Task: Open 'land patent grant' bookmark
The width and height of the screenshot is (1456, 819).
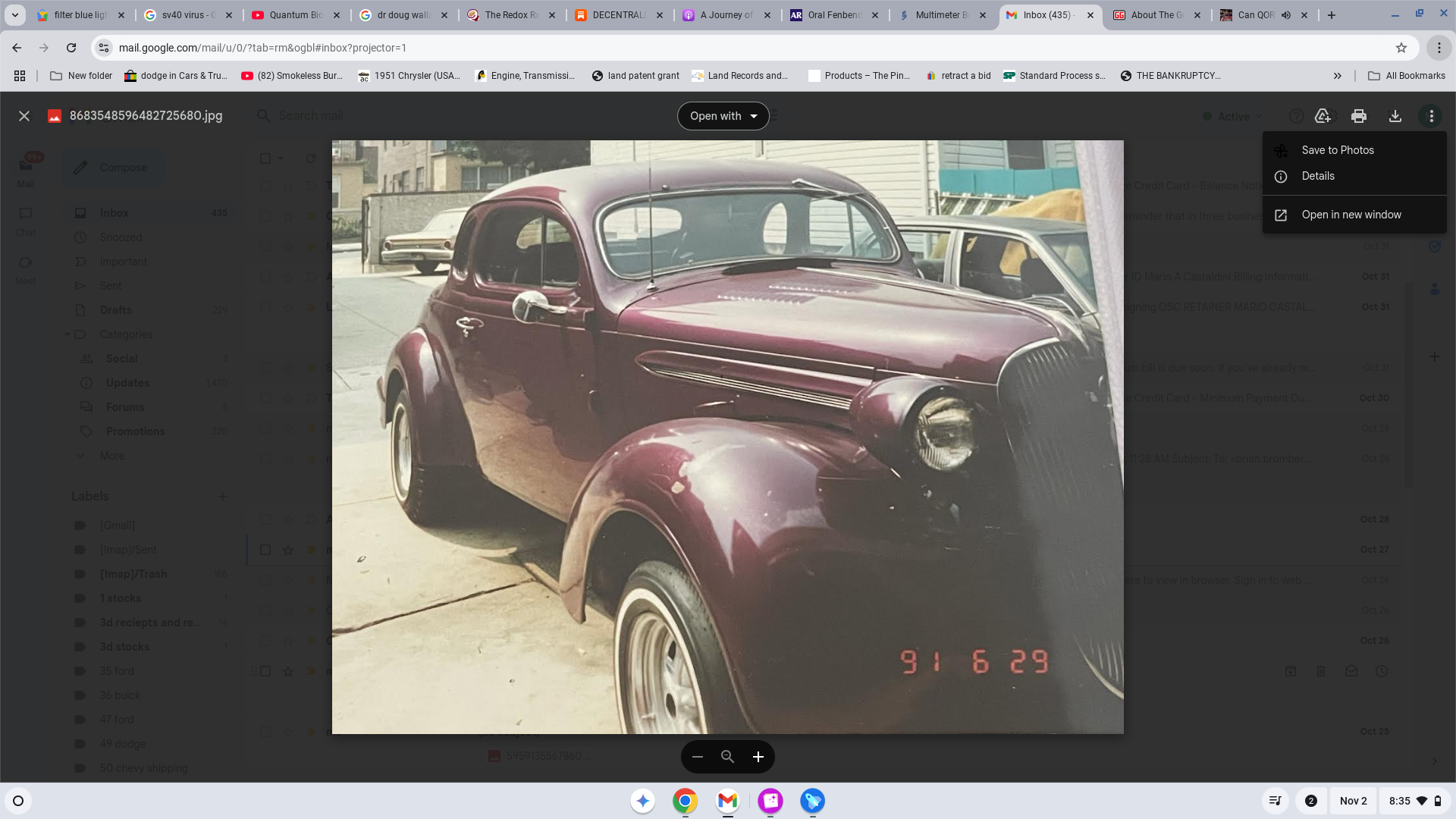Action: (635, 76)
